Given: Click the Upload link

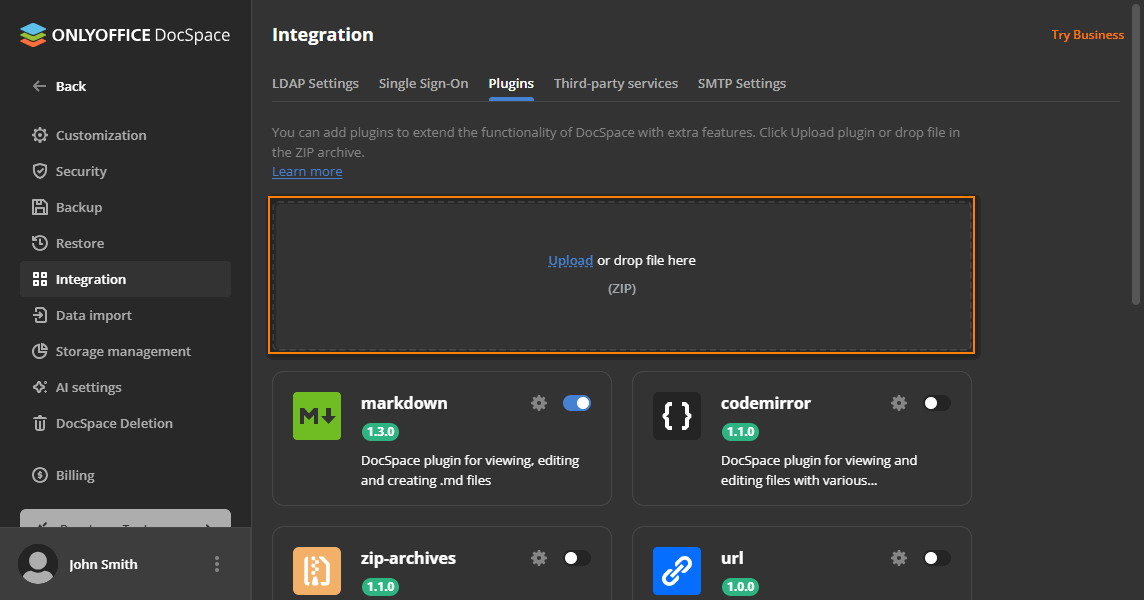Looking at the screenshot, I should coord(571,261).
